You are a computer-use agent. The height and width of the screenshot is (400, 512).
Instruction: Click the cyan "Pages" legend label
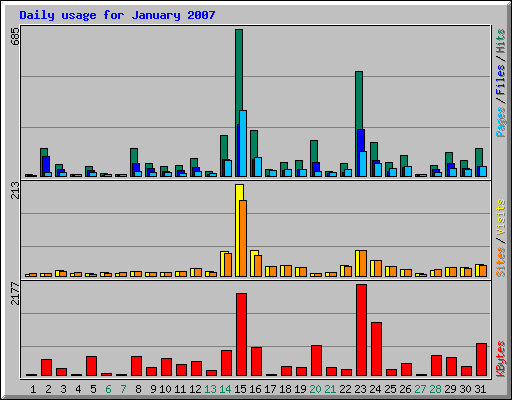pyautogui.click(x=500, y=122)
